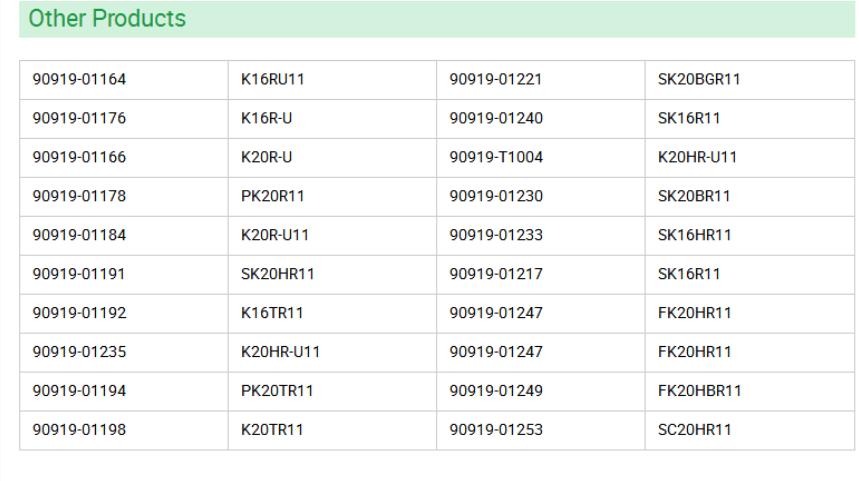Click part number 90919-01235
The height and width of the screenshot is (481, 859).
[79, 352]
